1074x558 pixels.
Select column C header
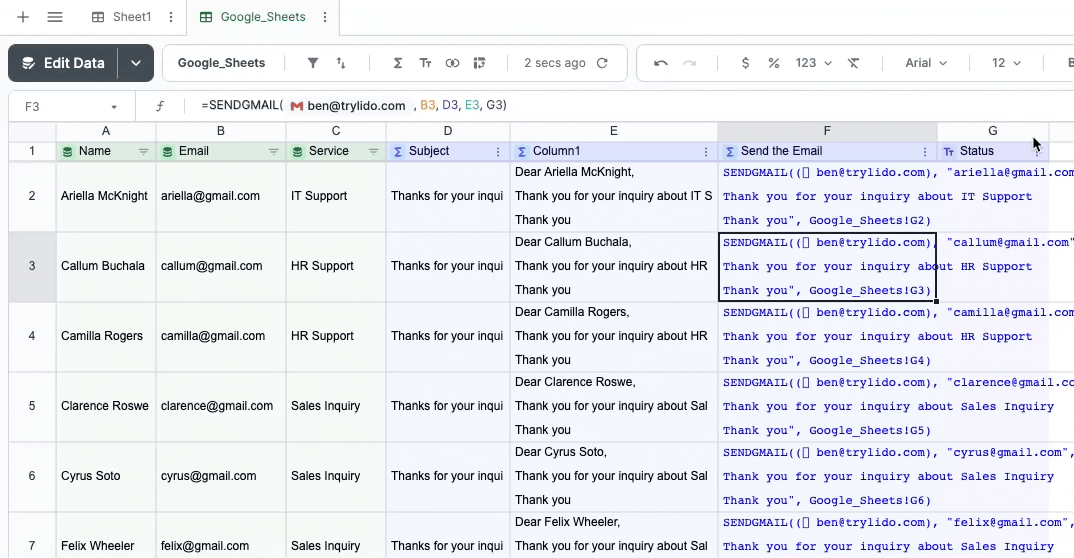tap(336, 131)
